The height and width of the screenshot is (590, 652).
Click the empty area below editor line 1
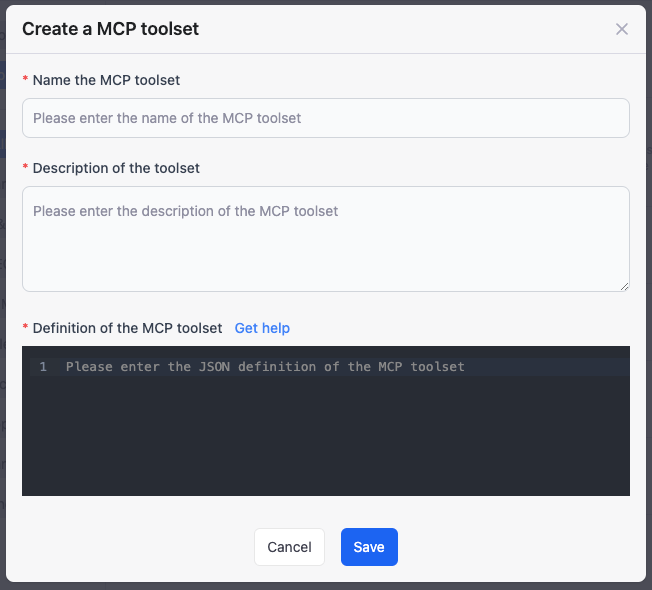[x=325, y=440]
